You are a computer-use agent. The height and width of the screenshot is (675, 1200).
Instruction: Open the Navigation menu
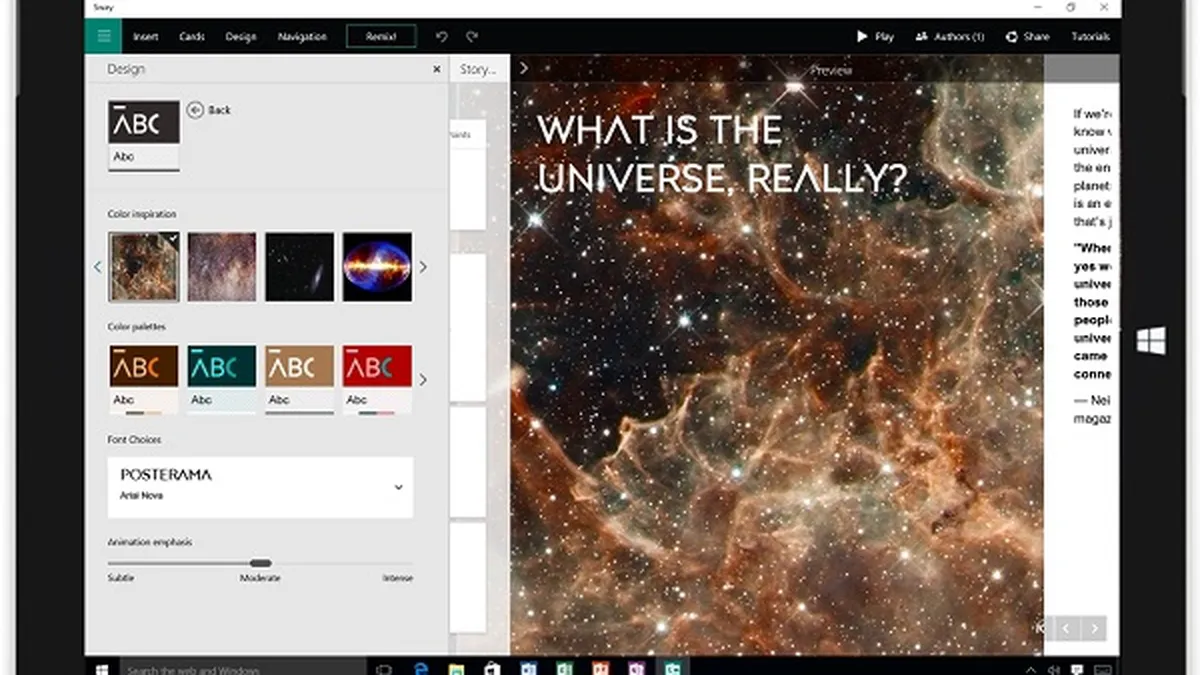click(302, 37)
